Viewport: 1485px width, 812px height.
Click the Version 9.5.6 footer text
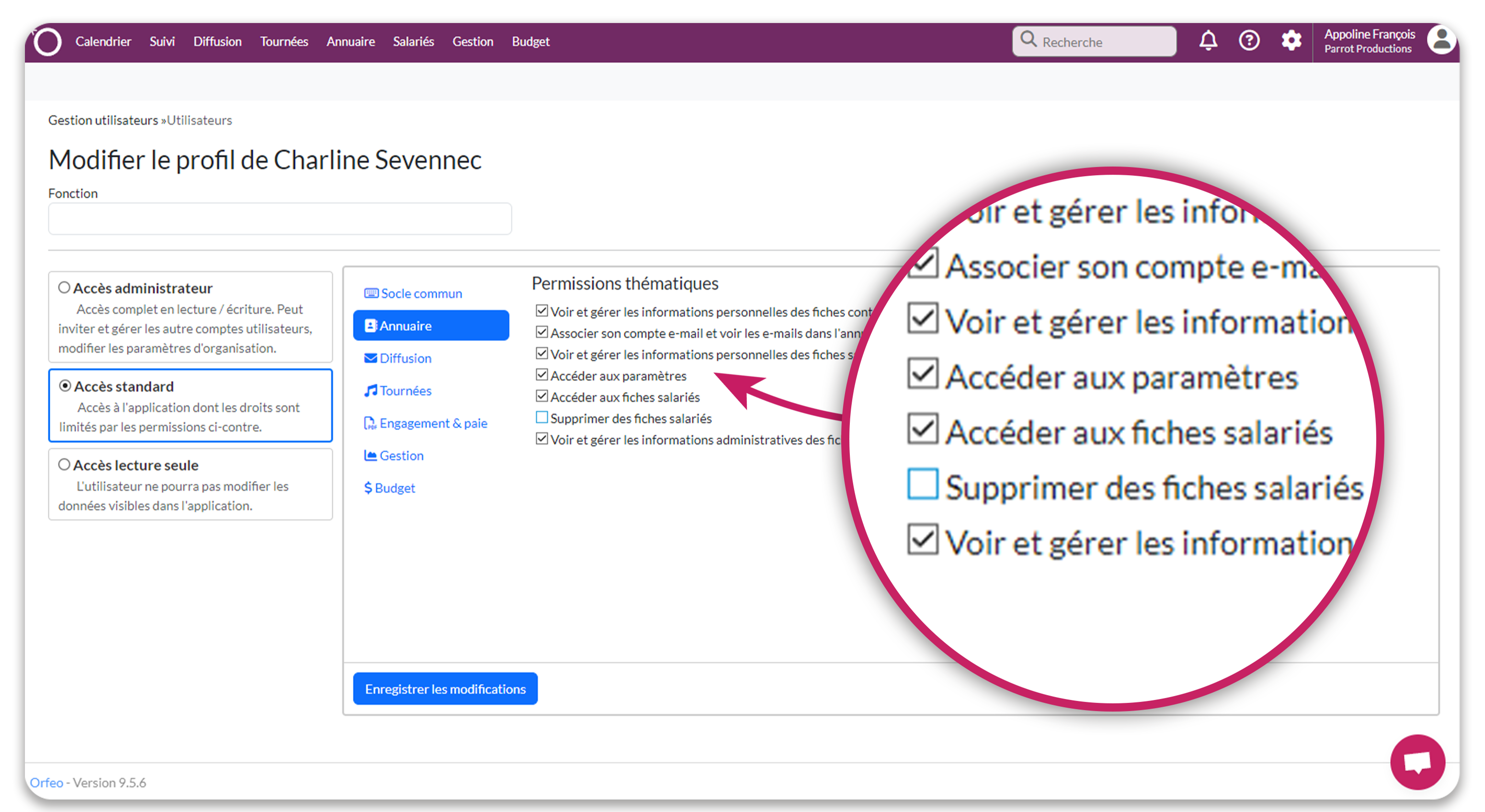pos(110,783)
